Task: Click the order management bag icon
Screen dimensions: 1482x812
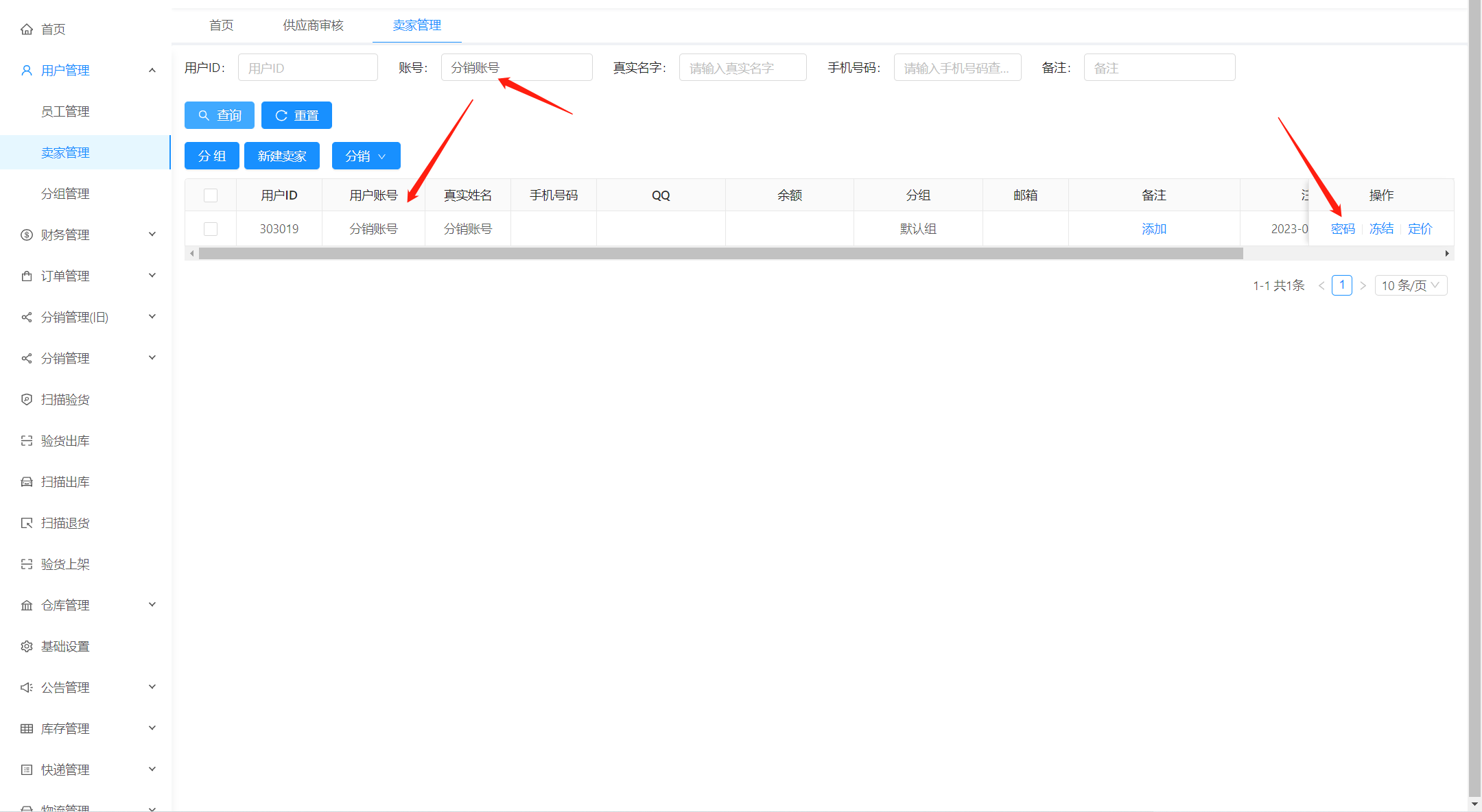Action: click(27, 276)
